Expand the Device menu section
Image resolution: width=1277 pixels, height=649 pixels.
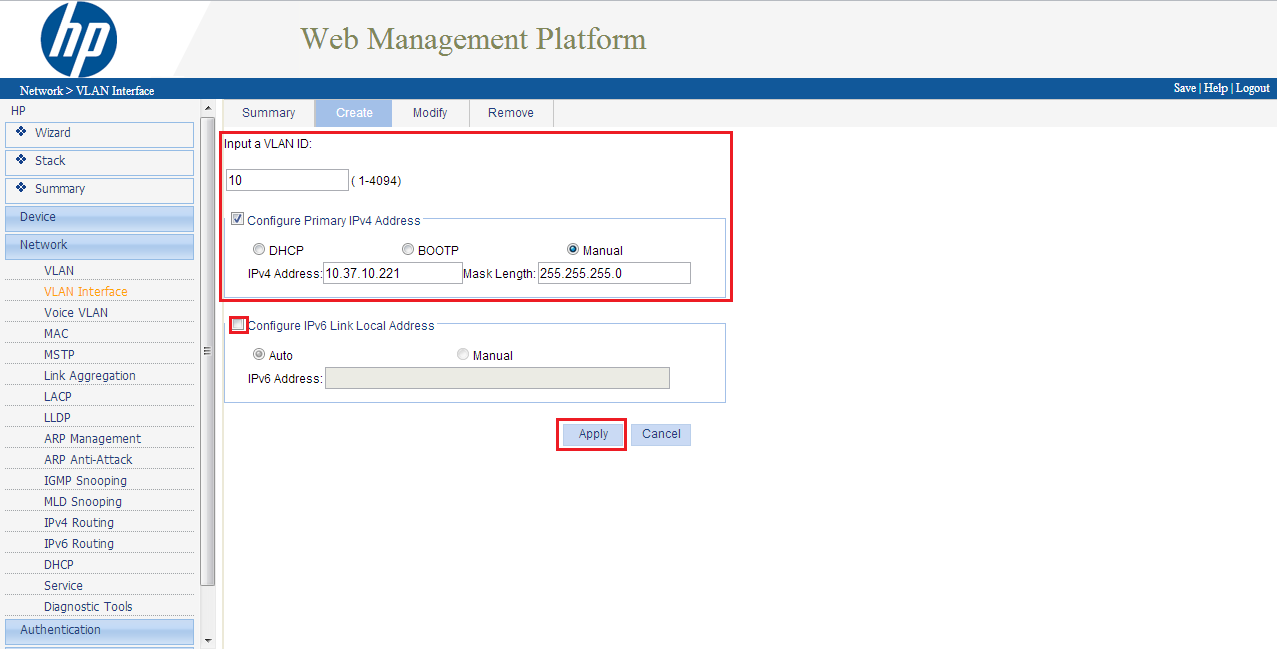click(99, 217)
